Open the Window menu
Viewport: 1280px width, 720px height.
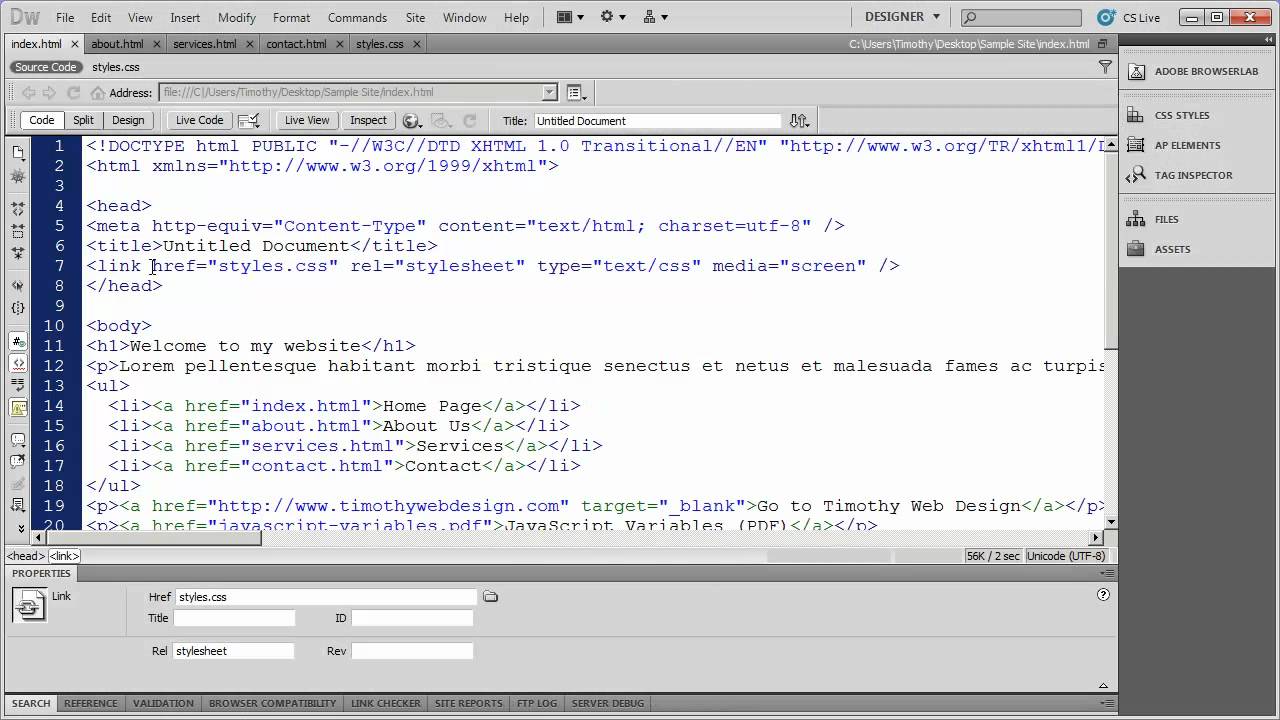click(464, 17)
